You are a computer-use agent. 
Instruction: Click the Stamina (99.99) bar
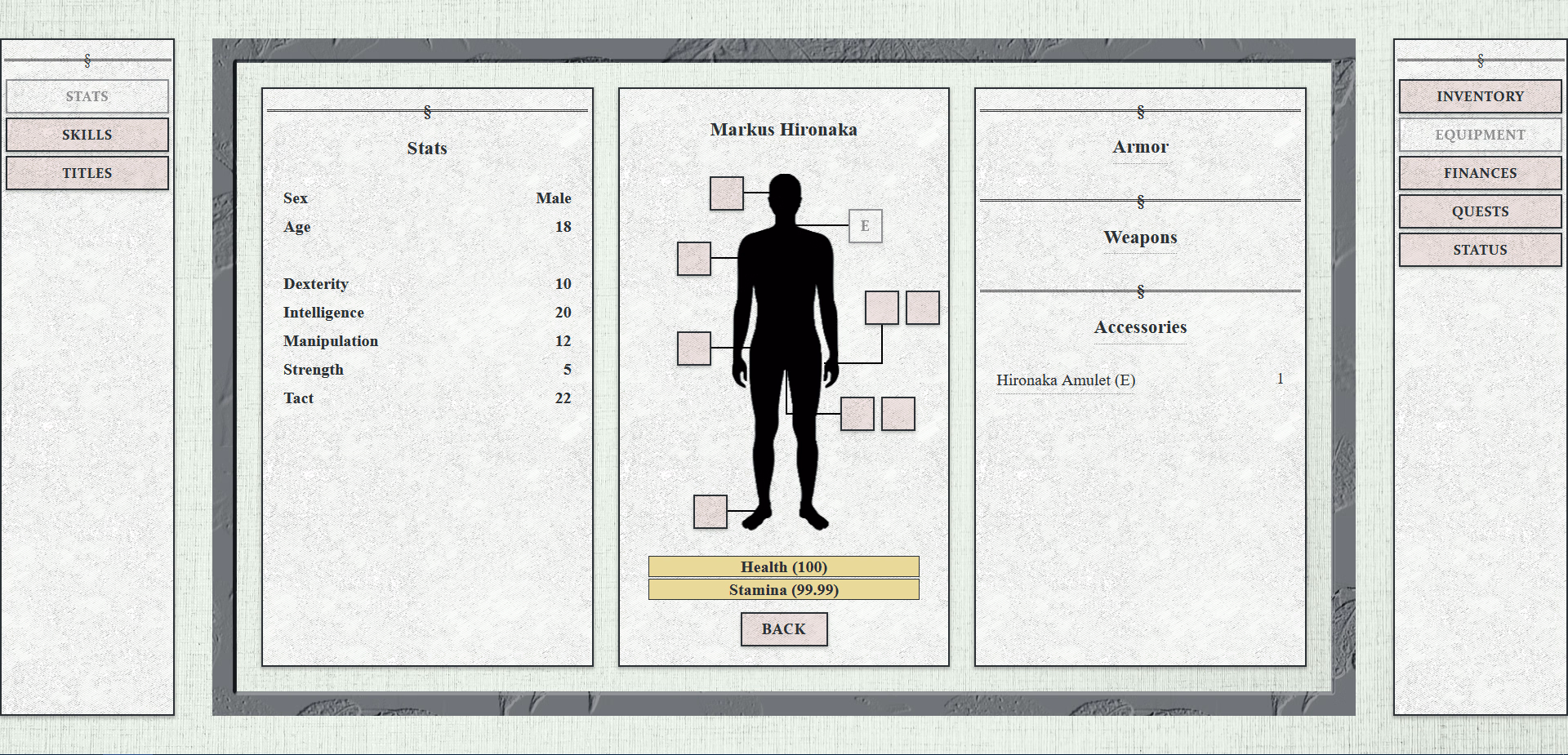[783, 589]
